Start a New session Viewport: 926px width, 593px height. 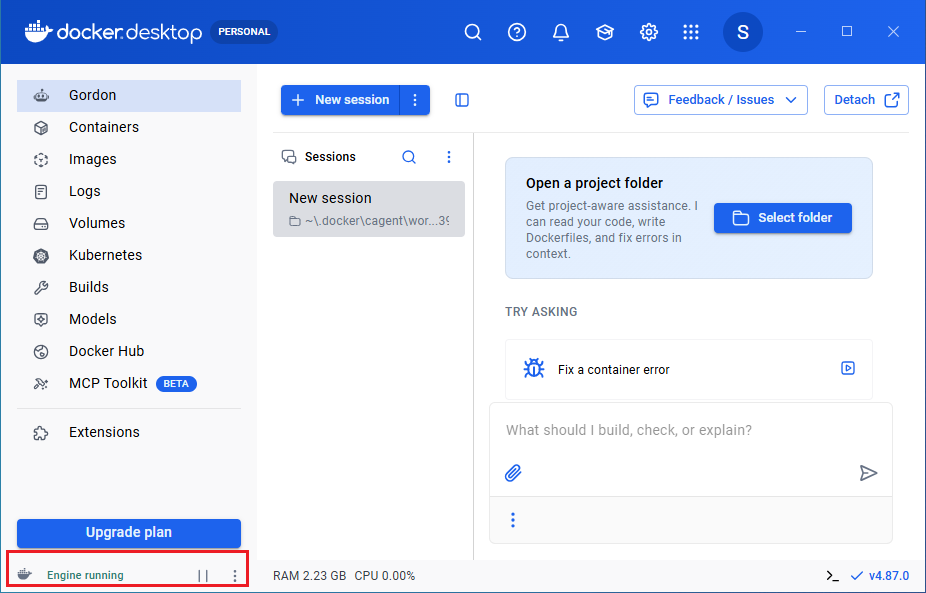pos(341,100)
